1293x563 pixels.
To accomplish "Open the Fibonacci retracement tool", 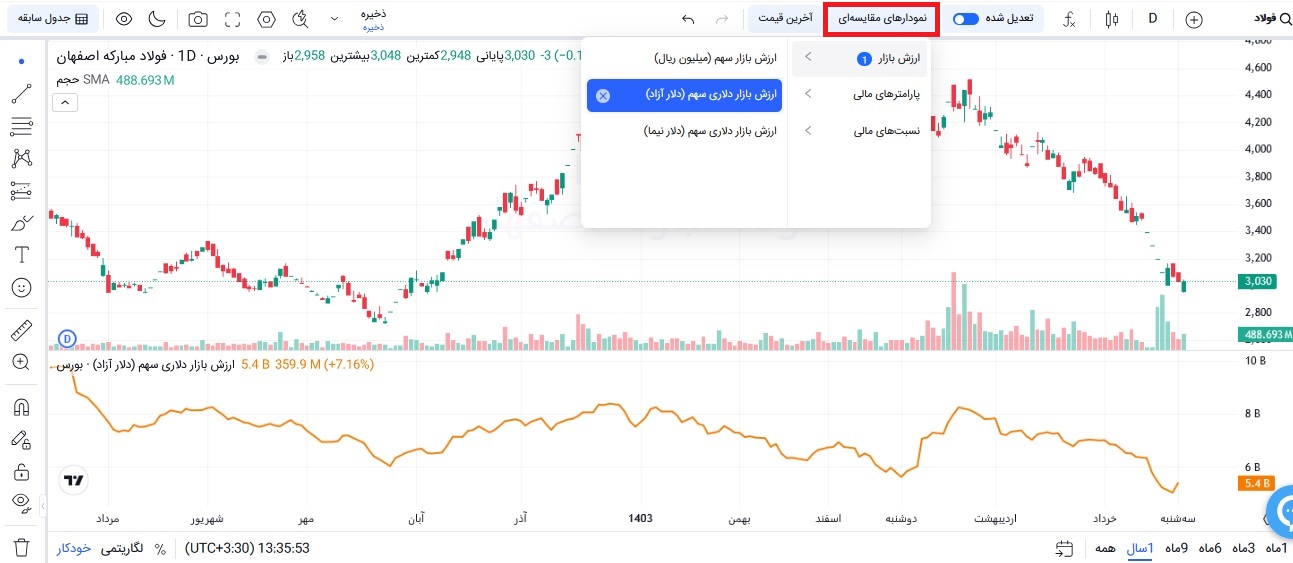I will [x=21, y=126].
